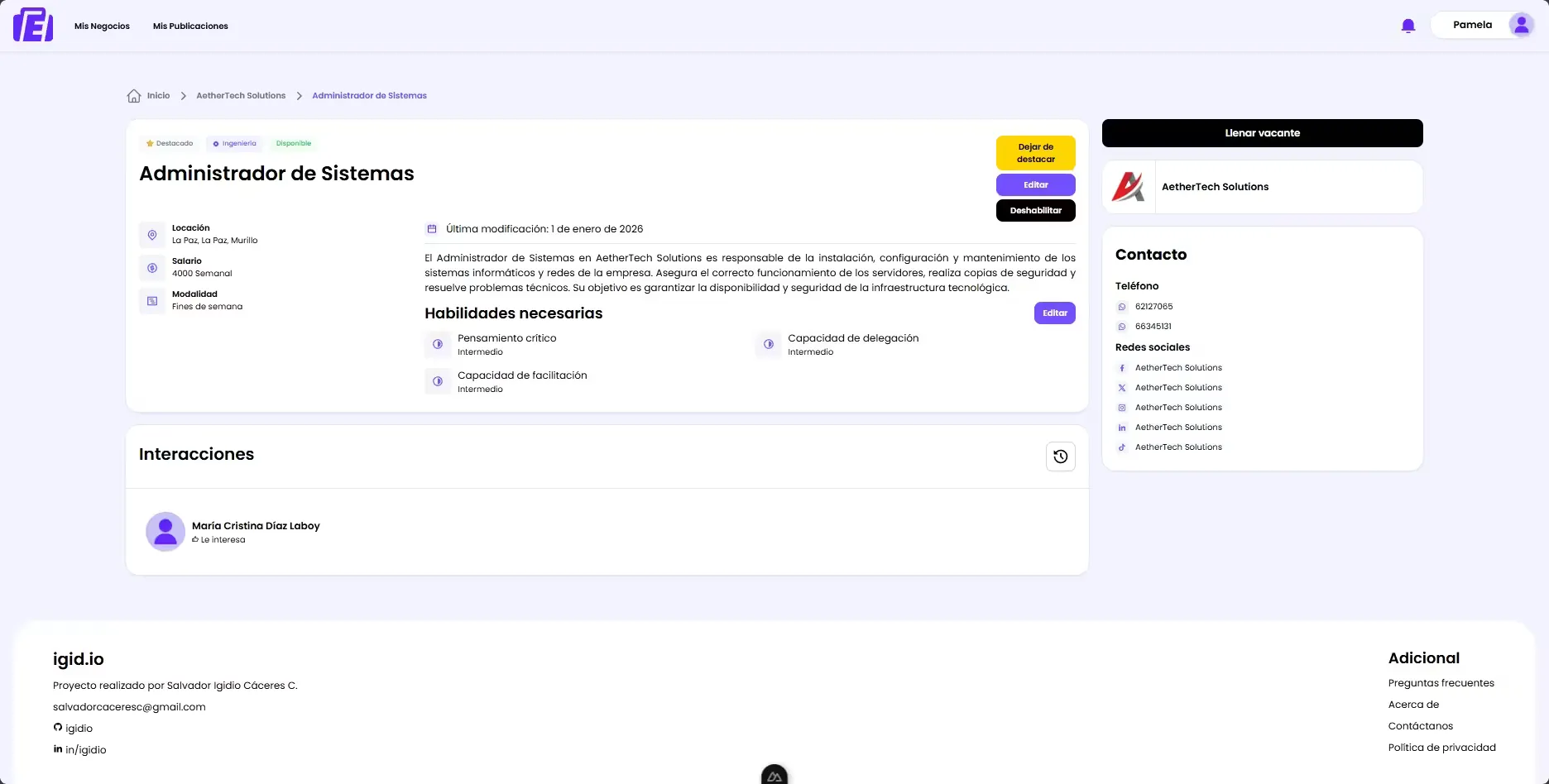Viewport: 1549px width, 784px height.
Task: Click the WhatsApp icon next to 62127065
Action: (1122, 306)
